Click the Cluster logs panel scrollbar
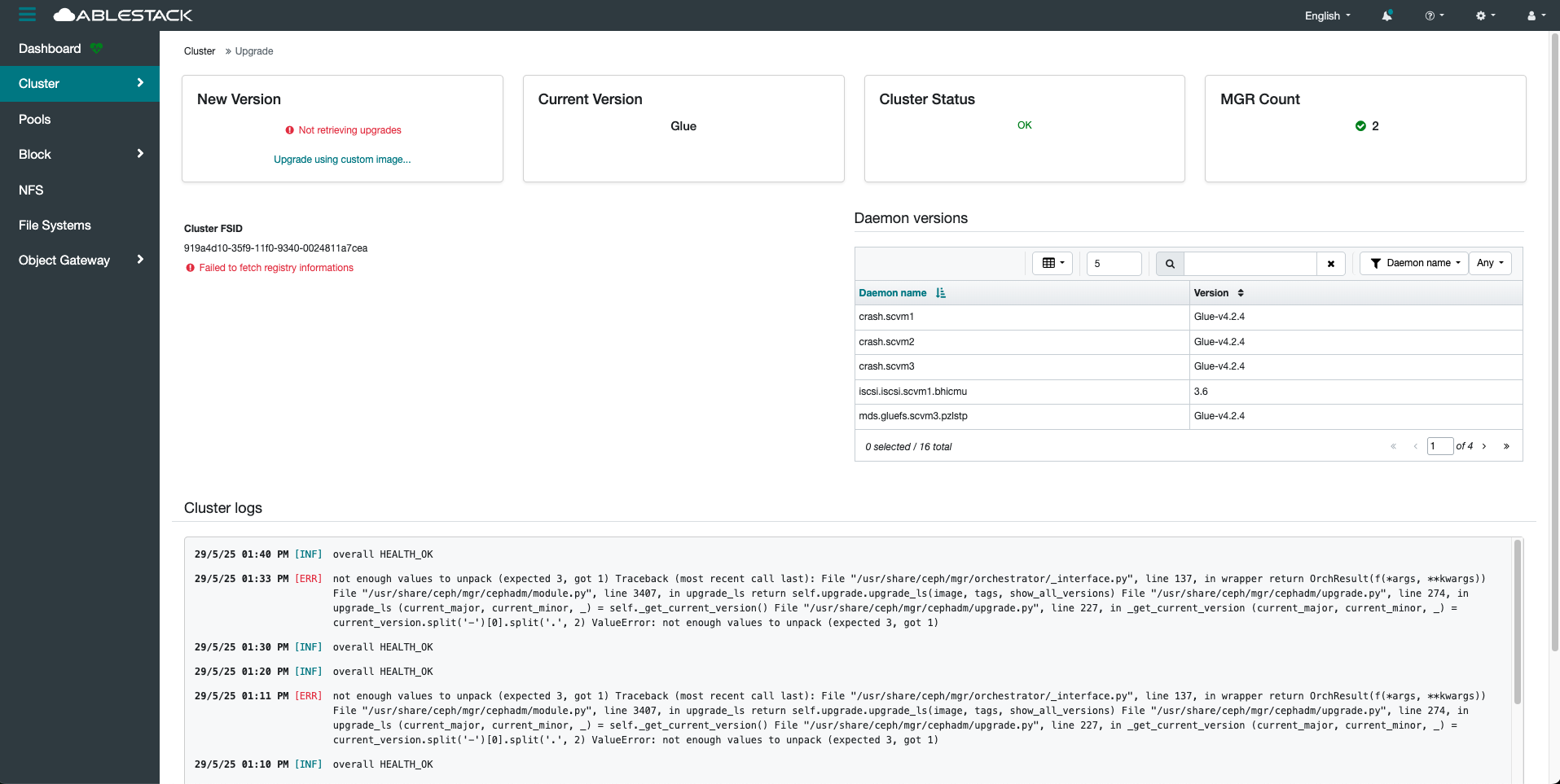The width and height of the screenshot is (1560, 784). click(x=1517, y=622)
